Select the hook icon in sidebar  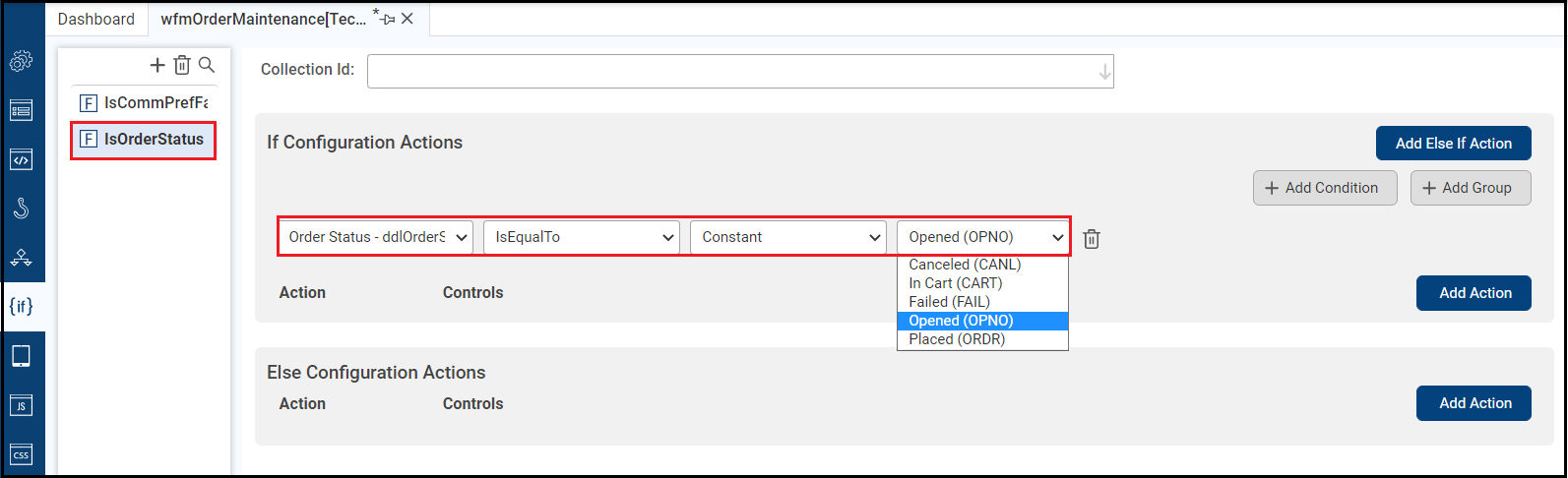tap(21, 209)
